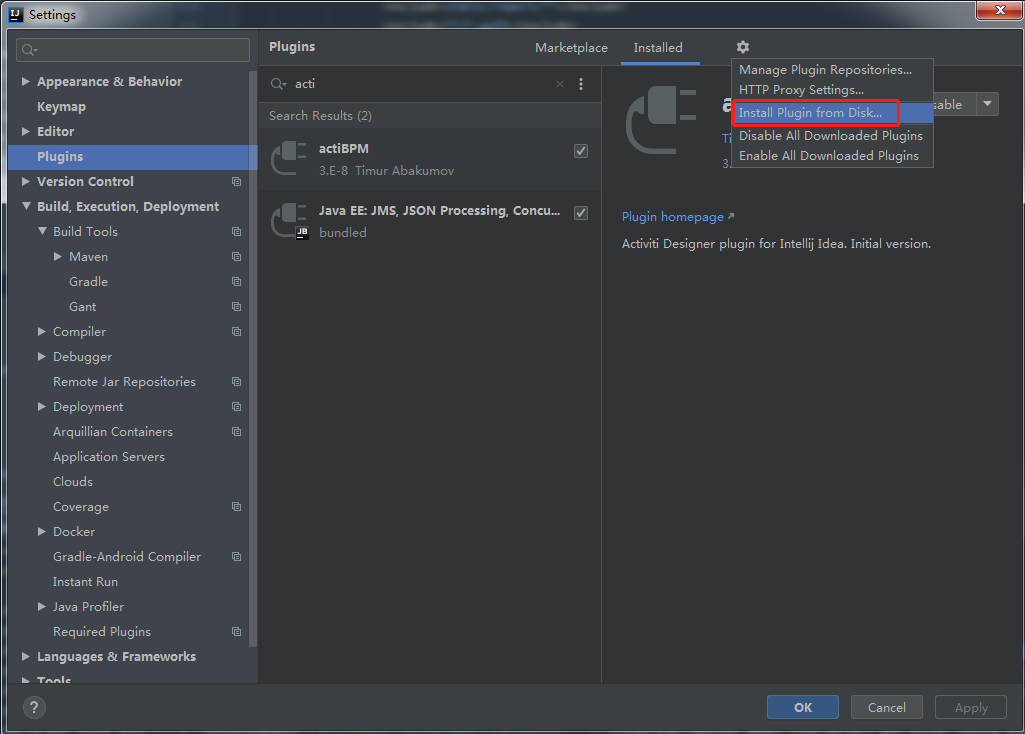Choose Install Plugin from Disk menu item
1025x734 pixels.
coord(832,112)
